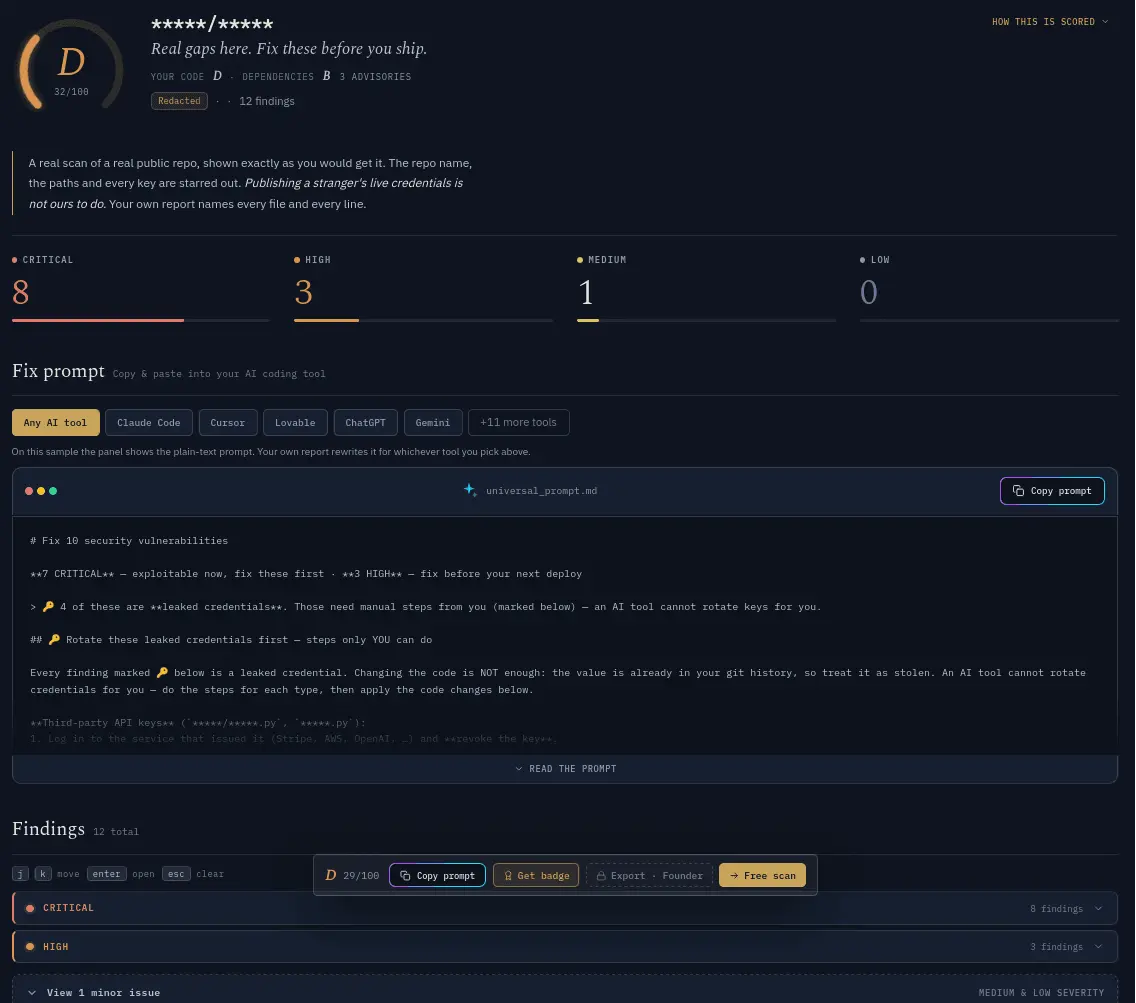Click the lock icon on Export

point(601,875)
